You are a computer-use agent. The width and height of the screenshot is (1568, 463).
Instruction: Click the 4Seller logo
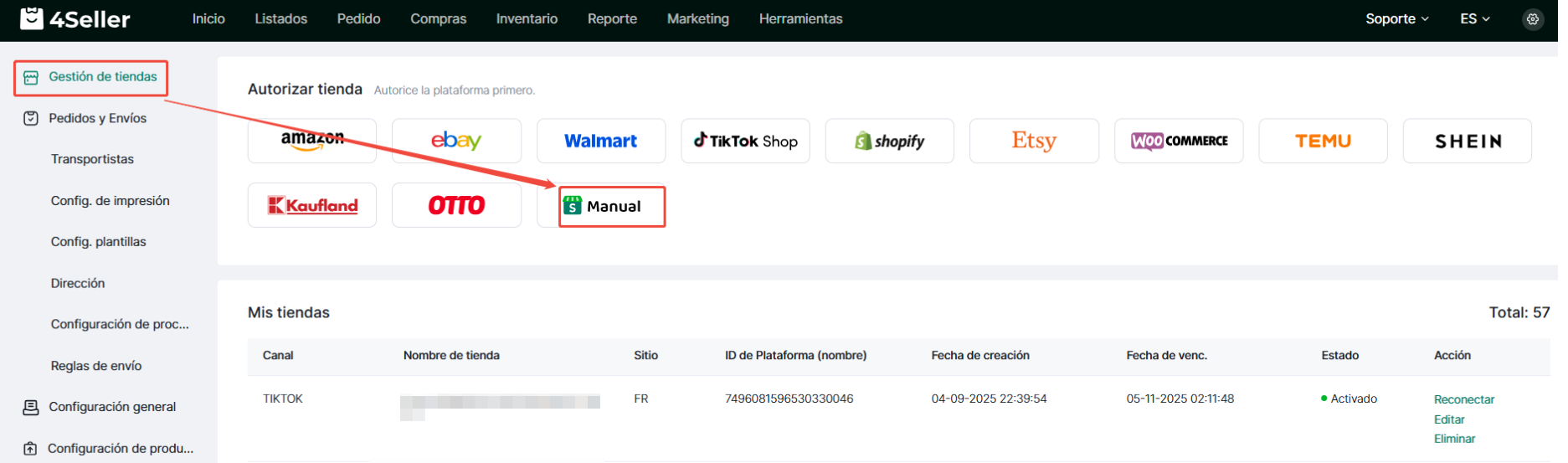pos(75,18)
